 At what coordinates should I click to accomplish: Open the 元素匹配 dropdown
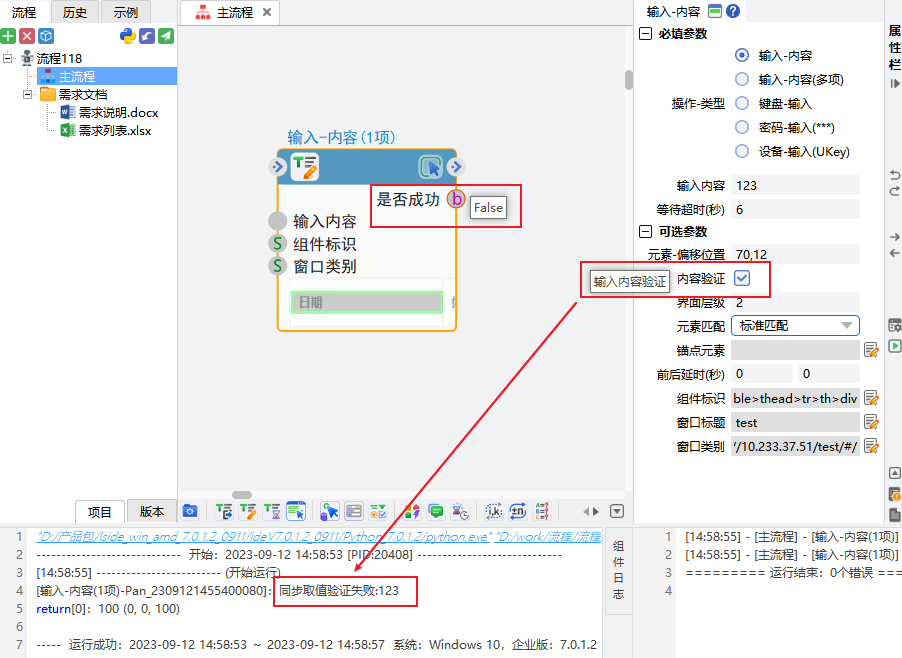pos(795,325)
